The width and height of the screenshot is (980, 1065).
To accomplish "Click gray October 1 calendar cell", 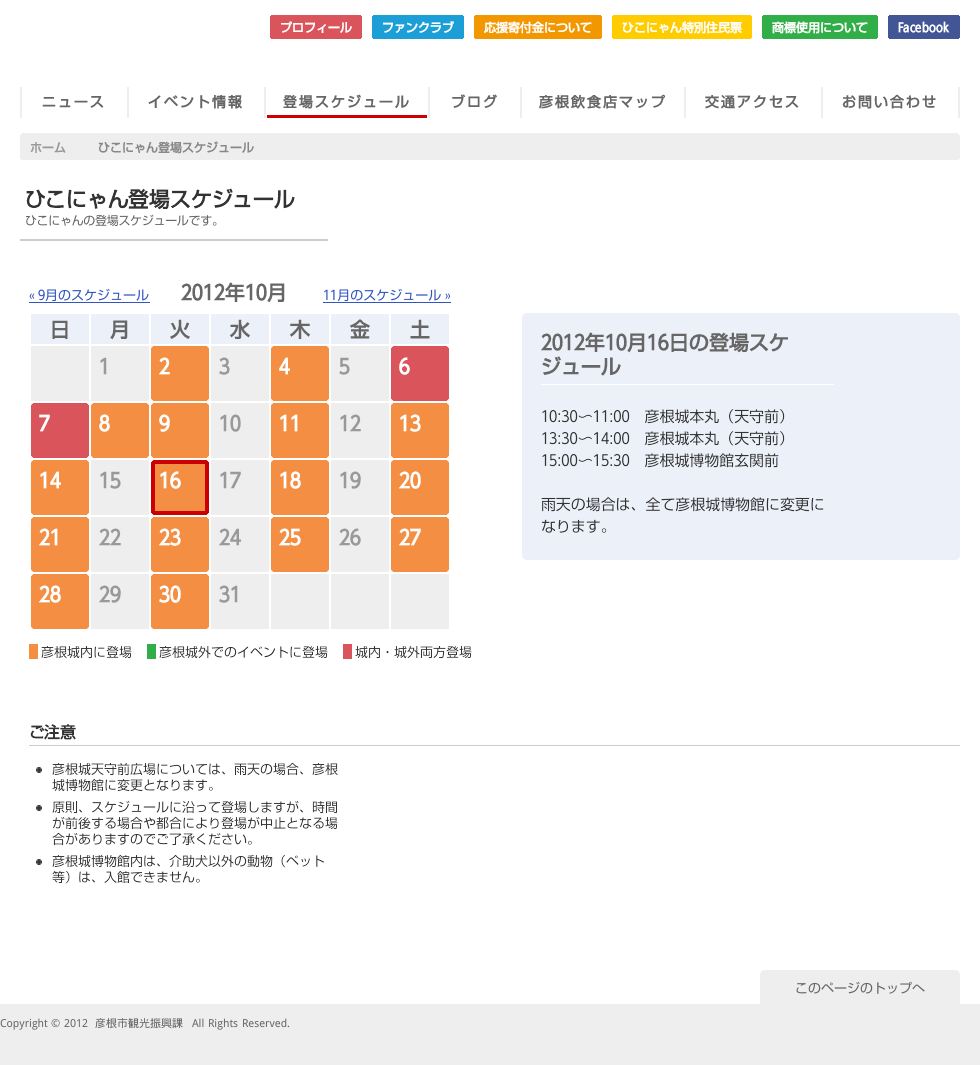I will 120,373.
